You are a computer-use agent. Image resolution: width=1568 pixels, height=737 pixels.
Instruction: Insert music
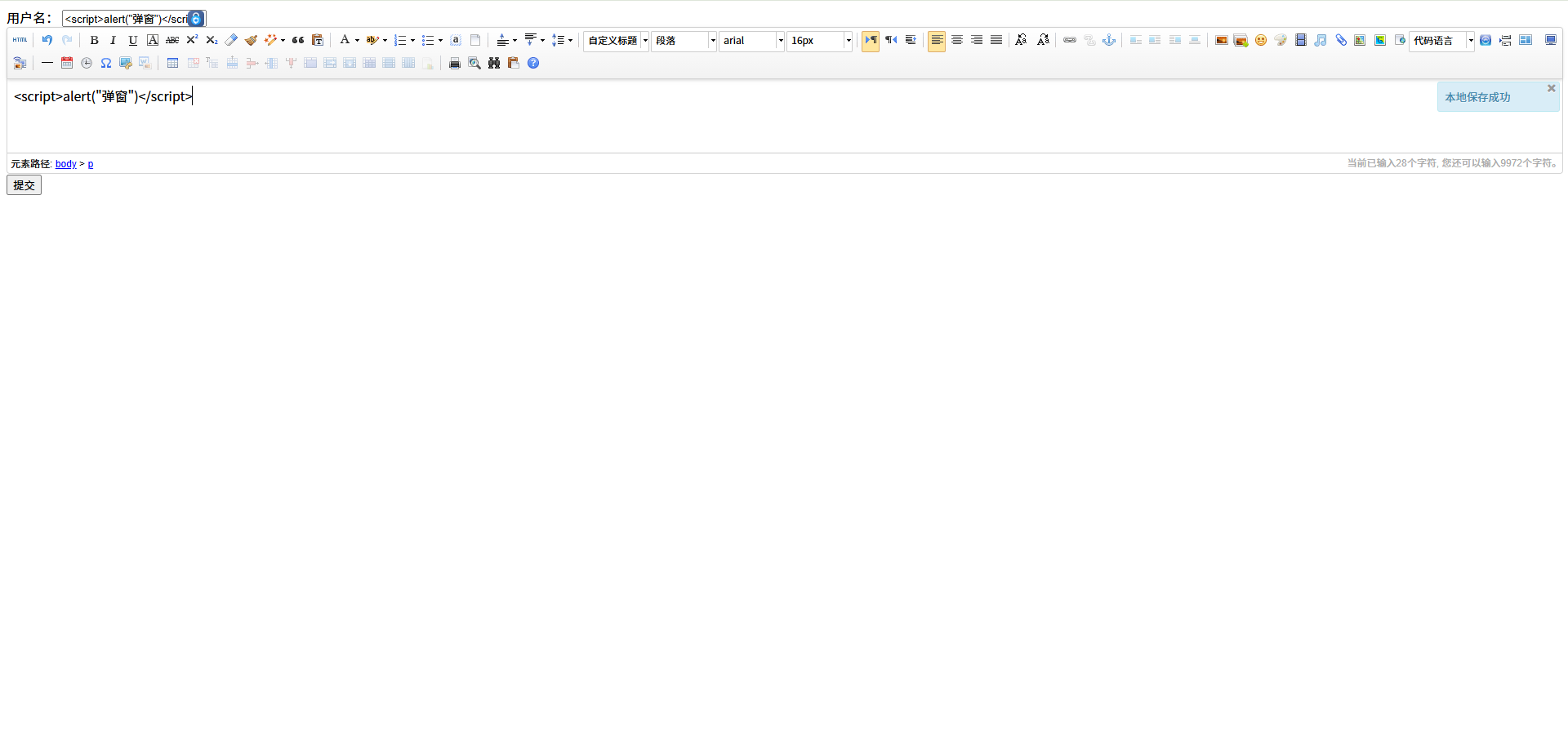click(1321, 40)
